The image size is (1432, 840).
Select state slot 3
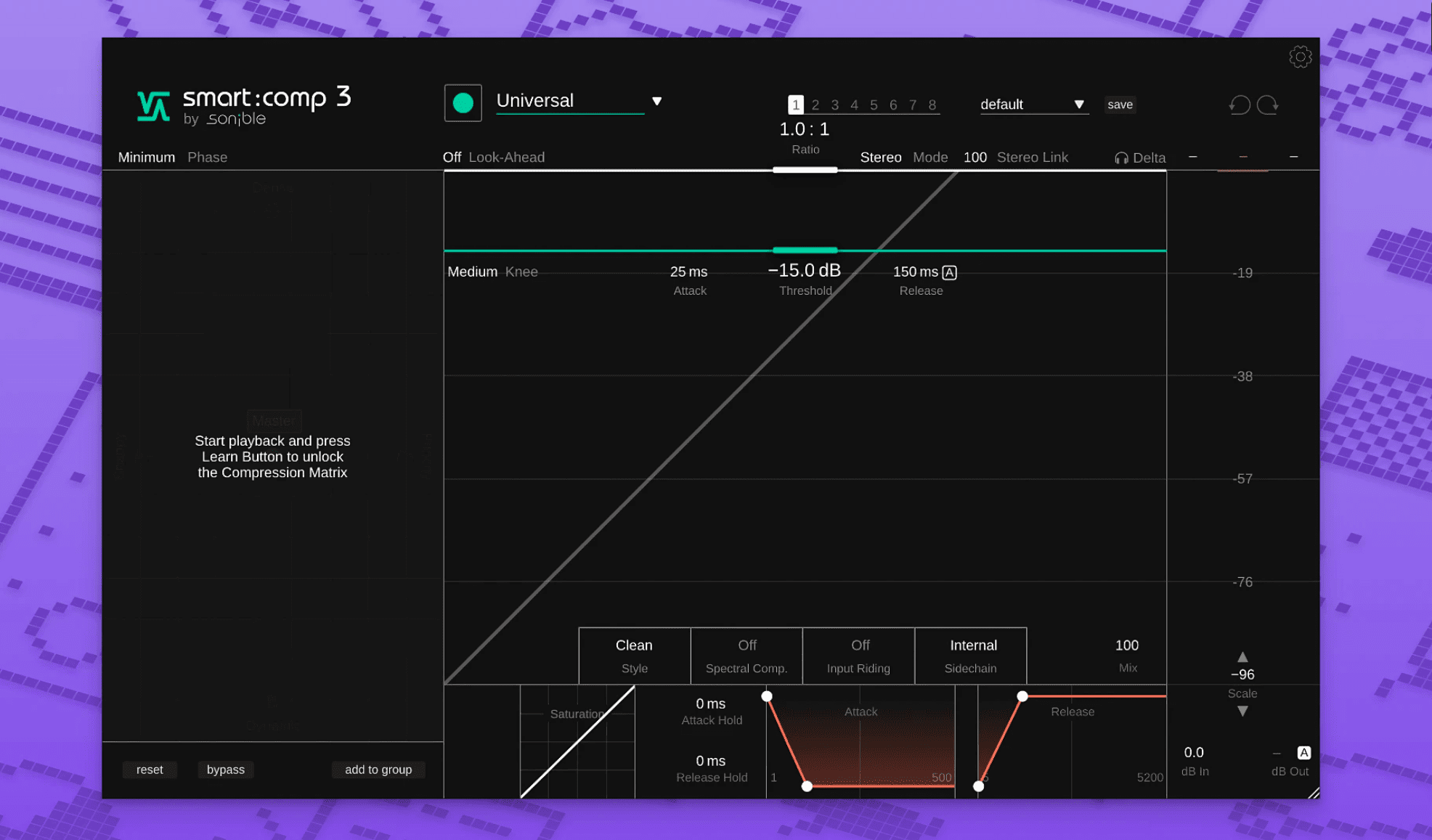[x=835, y=105]
